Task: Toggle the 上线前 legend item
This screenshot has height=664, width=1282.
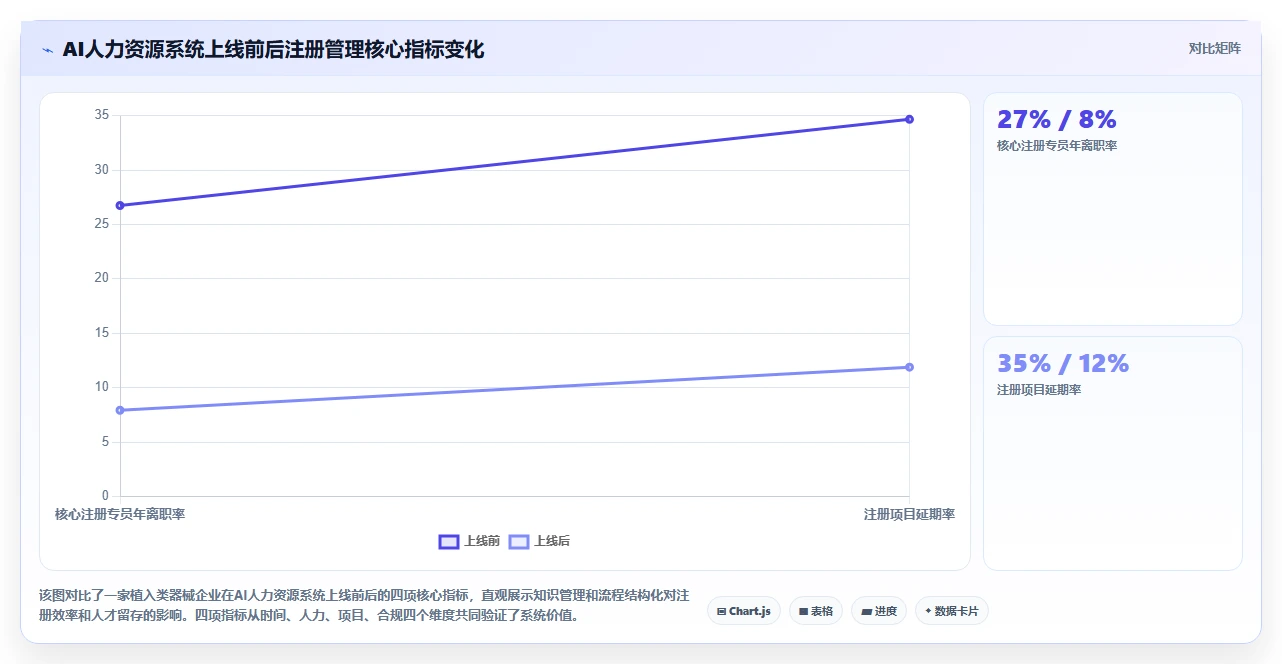Action: (x=469, y=541)
